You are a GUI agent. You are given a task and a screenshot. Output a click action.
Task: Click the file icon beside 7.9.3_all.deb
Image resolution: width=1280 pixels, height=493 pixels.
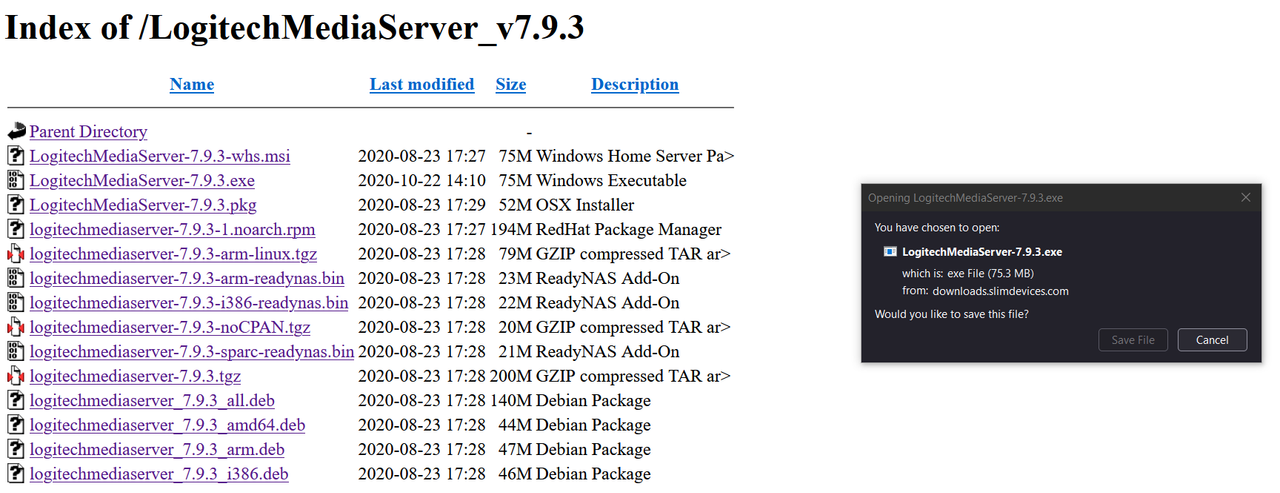coord(16,400)
